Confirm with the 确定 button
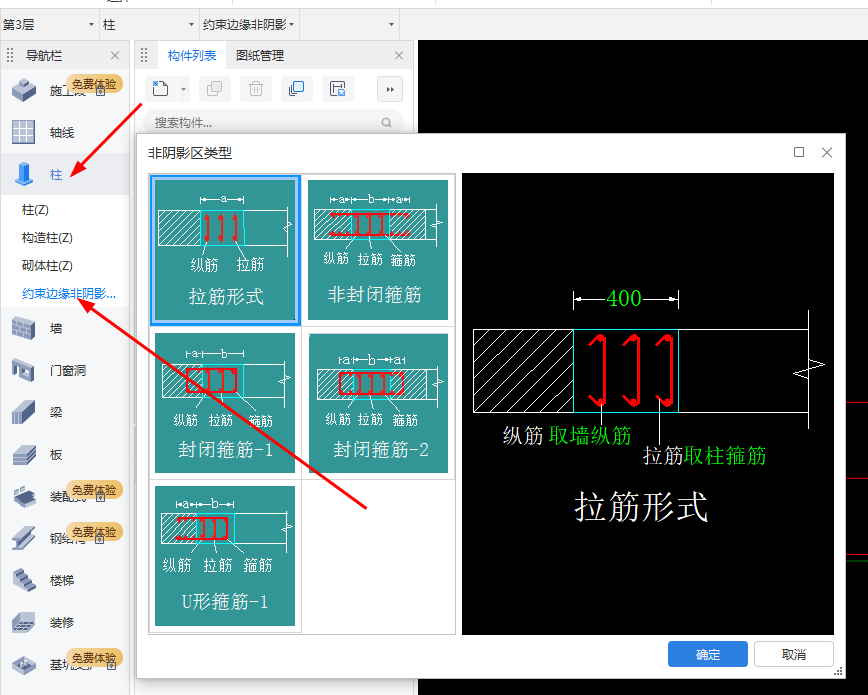This screenshot has height=695, width=868. click(707, 654)
